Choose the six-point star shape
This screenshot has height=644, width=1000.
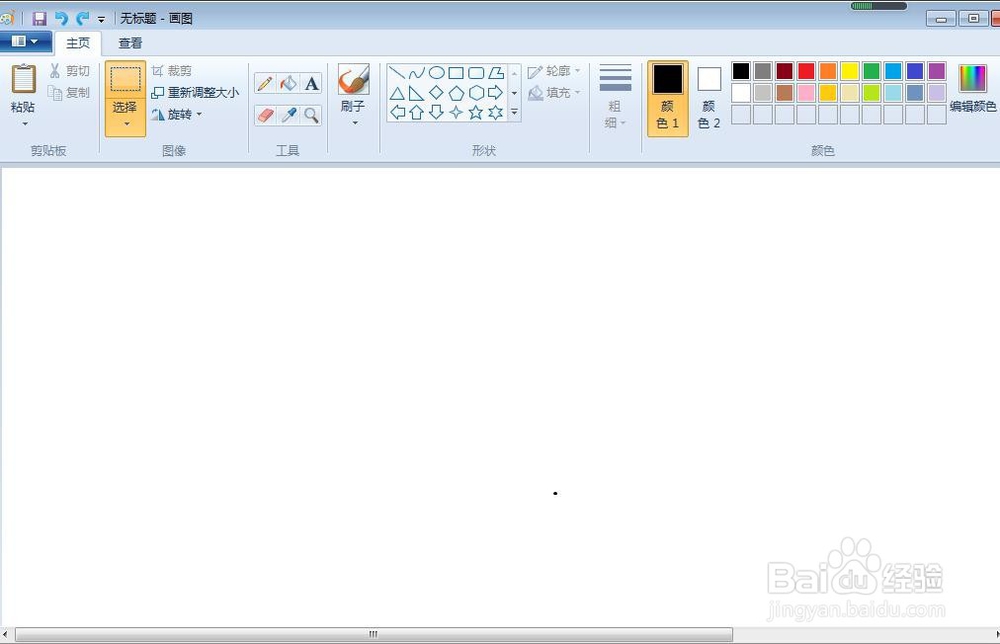[496, 113]
